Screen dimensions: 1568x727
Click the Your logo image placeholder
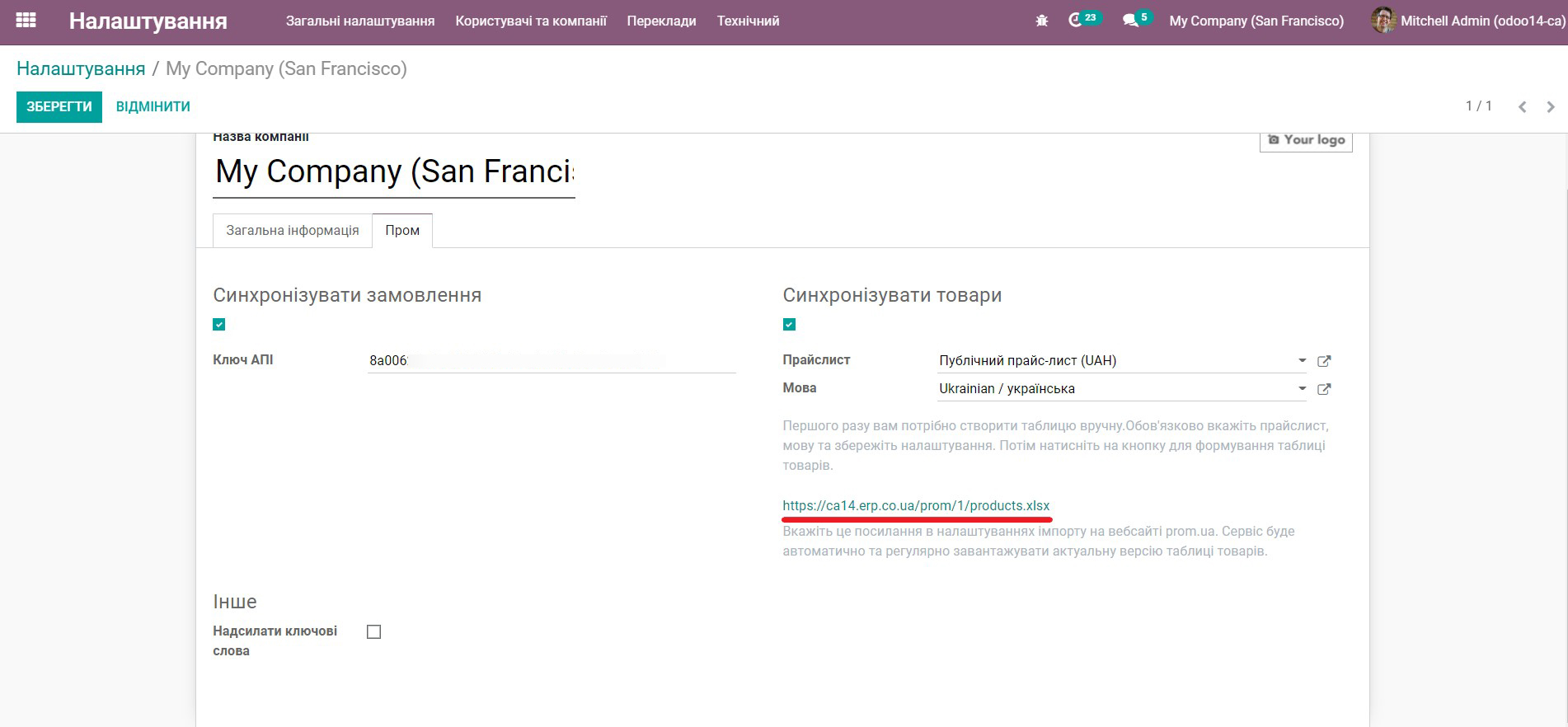[1306, 140]
